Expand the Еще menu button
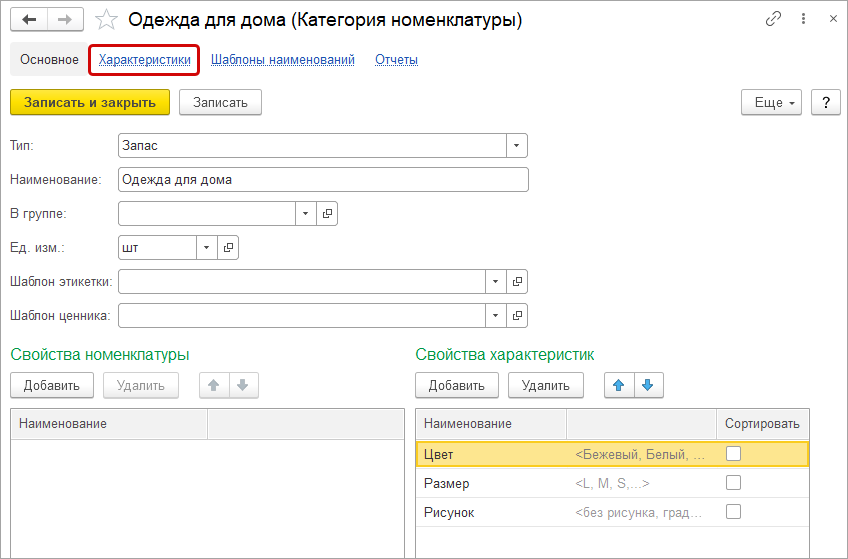 click(x=773, y=102)
